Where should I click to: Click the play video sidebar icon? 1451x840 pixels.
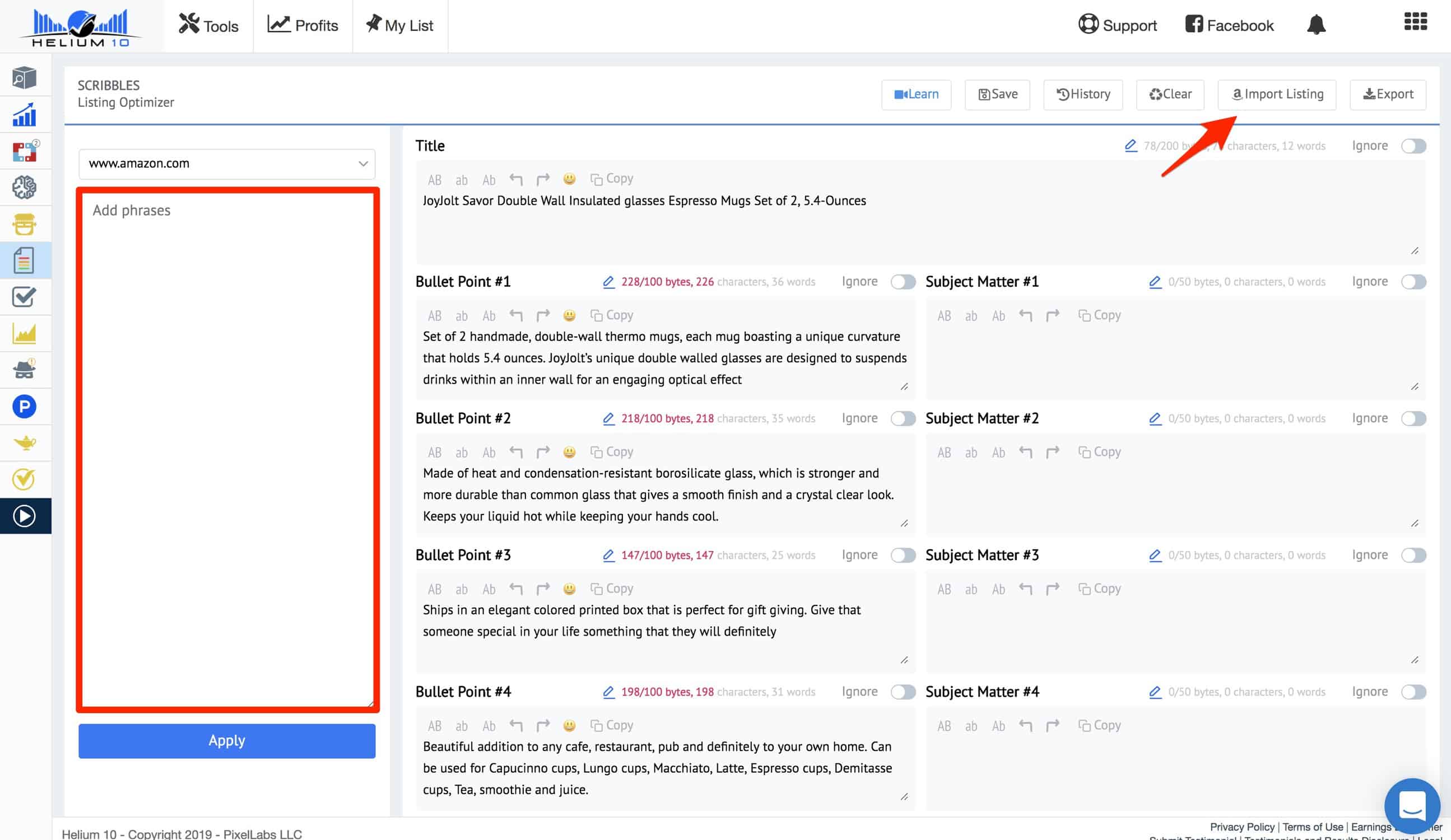[x=24, y=516]
